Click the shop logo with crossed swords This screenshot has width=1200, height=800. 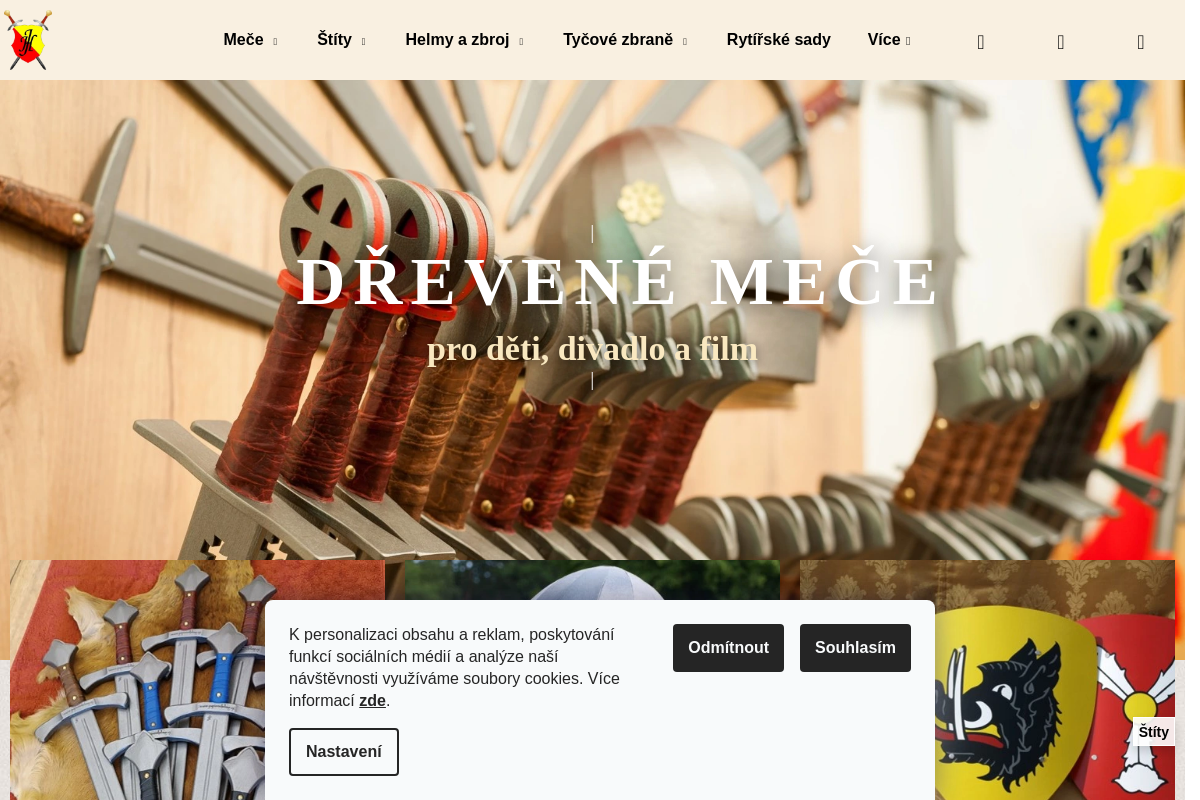point(28,40)
